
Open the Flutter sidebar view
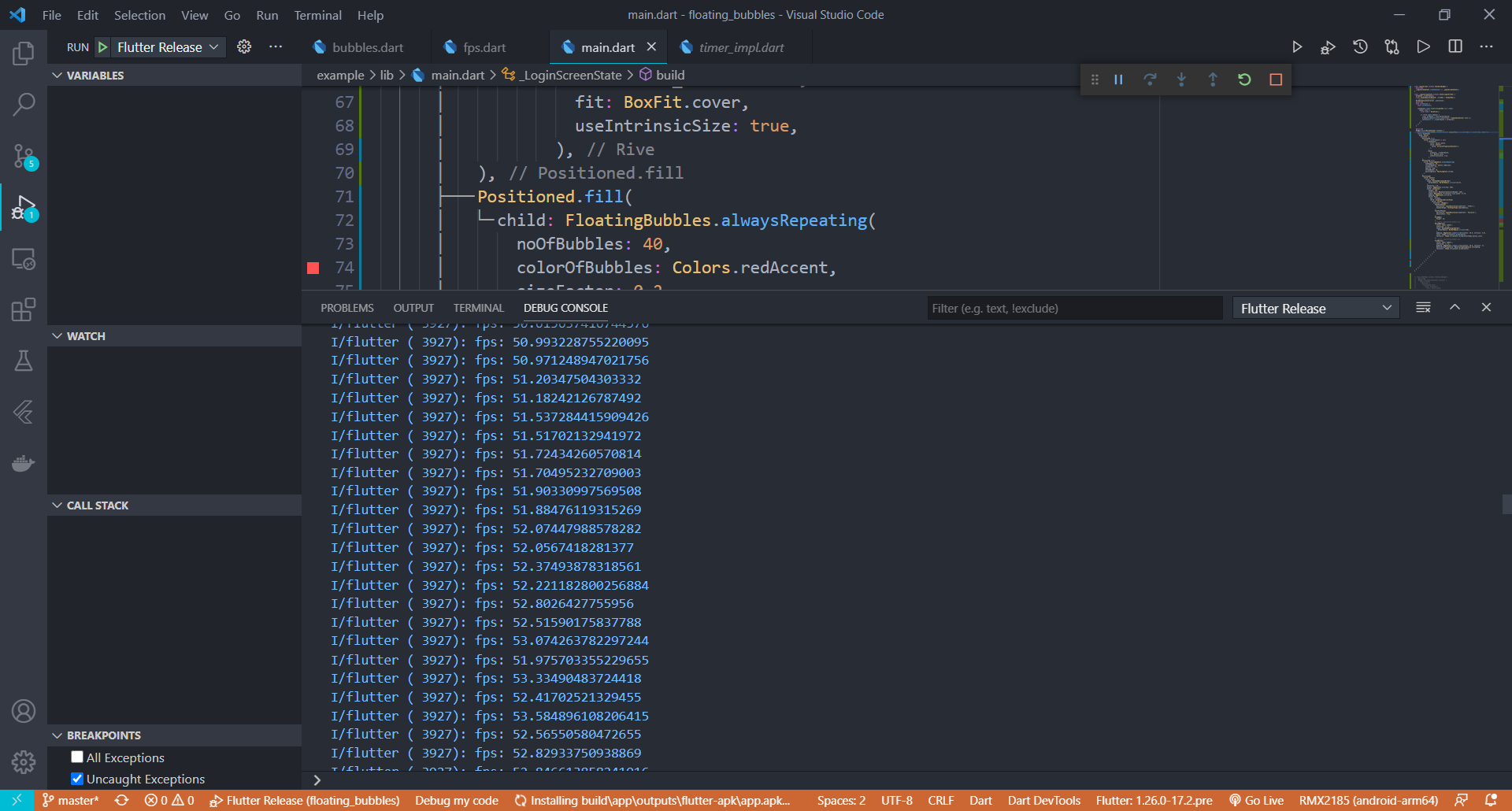[x=24, y=412]
